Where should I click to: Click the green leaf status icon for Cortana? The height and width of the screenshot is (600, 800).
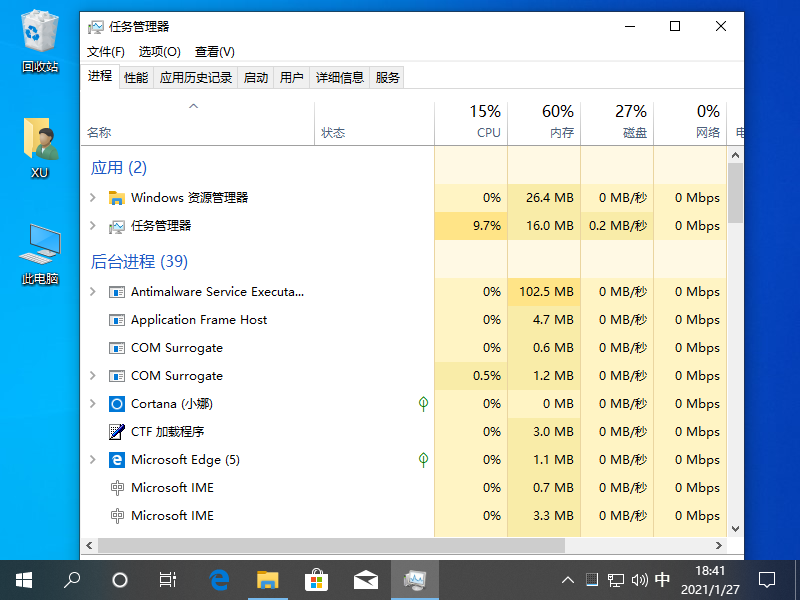pos(423,404)
